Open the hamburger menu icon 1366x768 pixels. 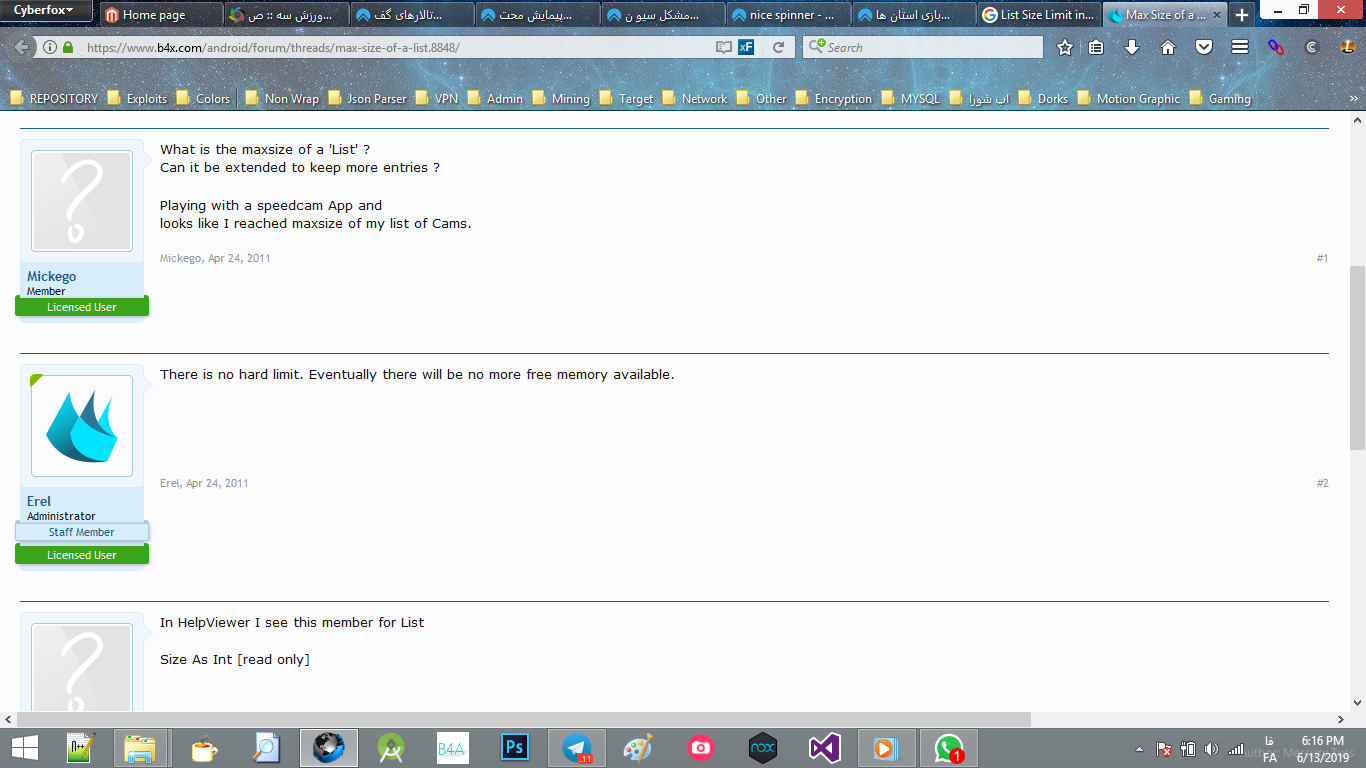[x=1240, y=47]
